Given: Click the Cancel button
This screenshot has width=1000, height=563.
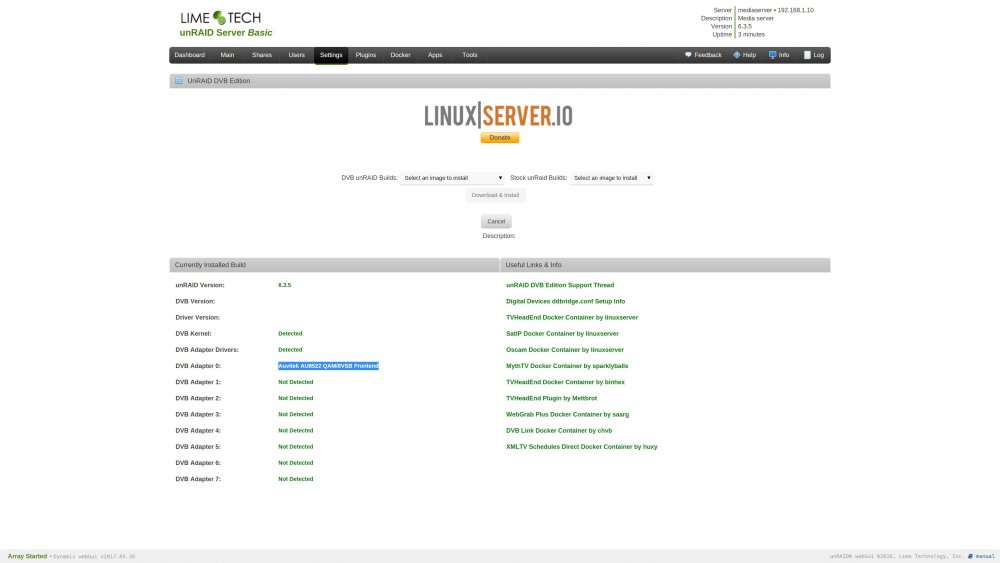Looking at the screenshot, I should (x=496, y=221).
